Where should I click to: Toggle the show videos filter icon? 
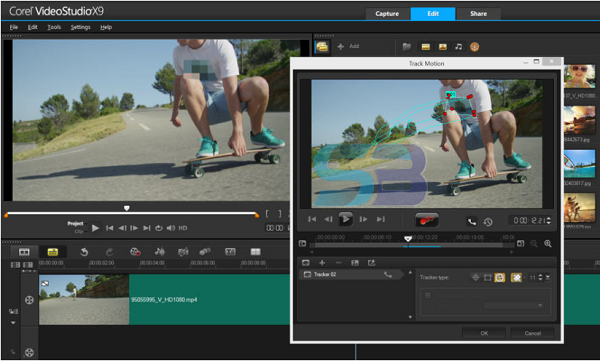426,47
